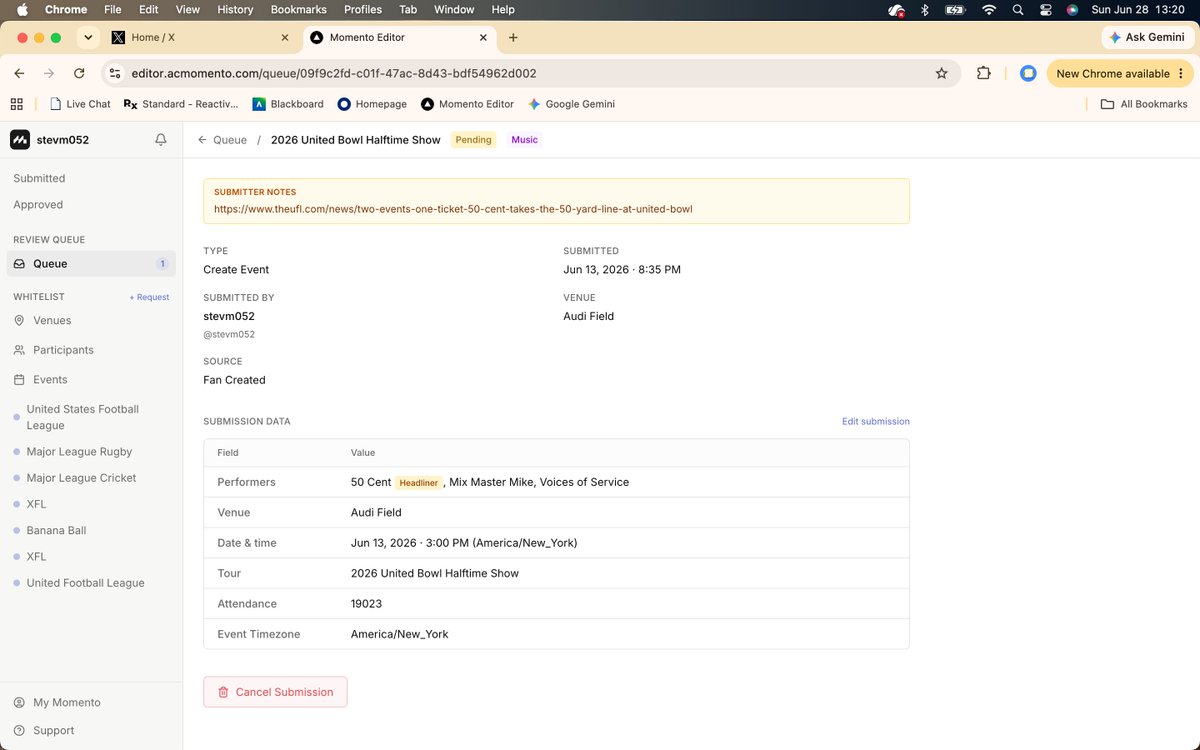View site information icon in address bar
This screenshot has height=750, width=1200.
115,73
